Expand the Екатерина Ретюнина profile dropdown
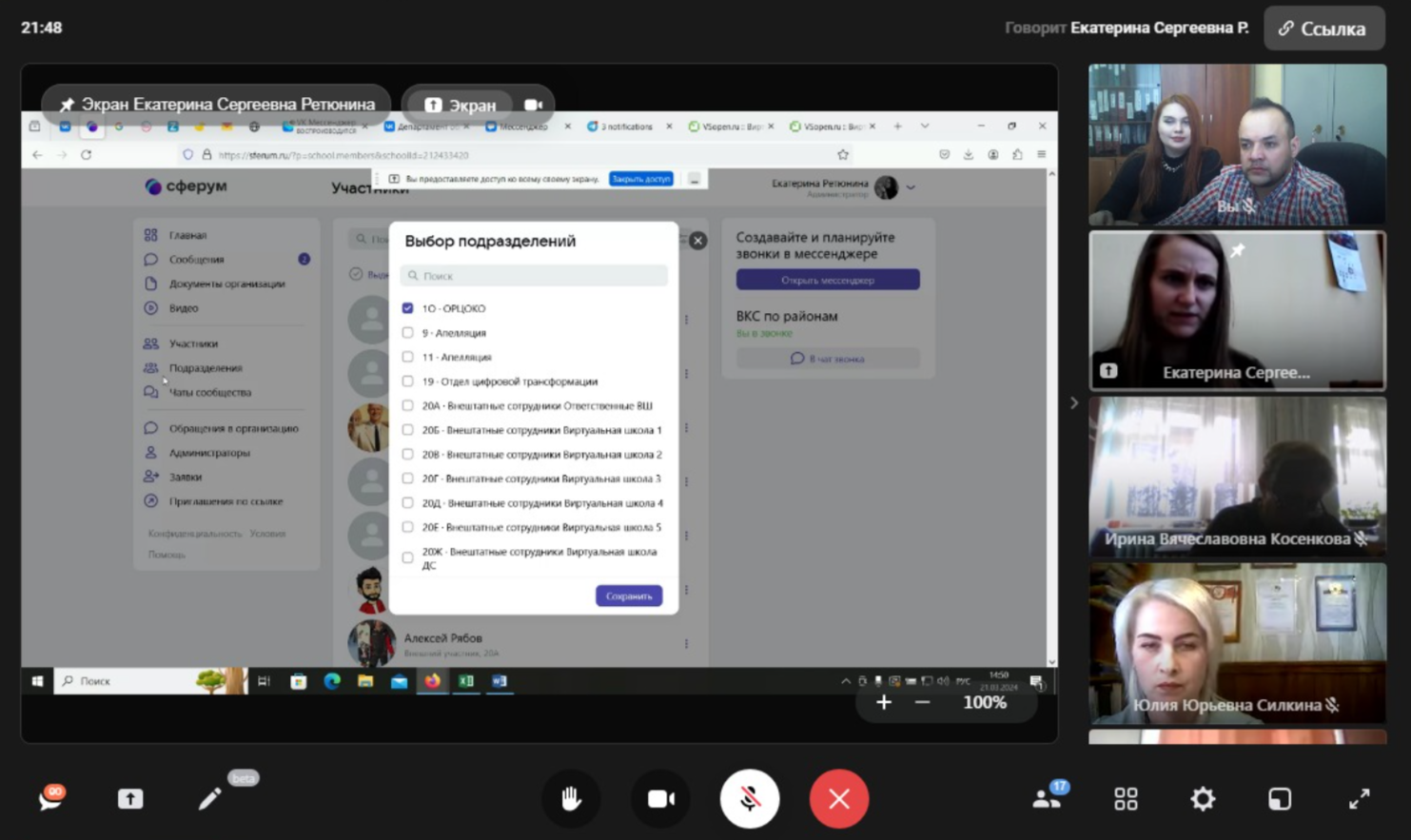Image resolution: width=1411 pixels, height=840 pixels. coord(911,187)
